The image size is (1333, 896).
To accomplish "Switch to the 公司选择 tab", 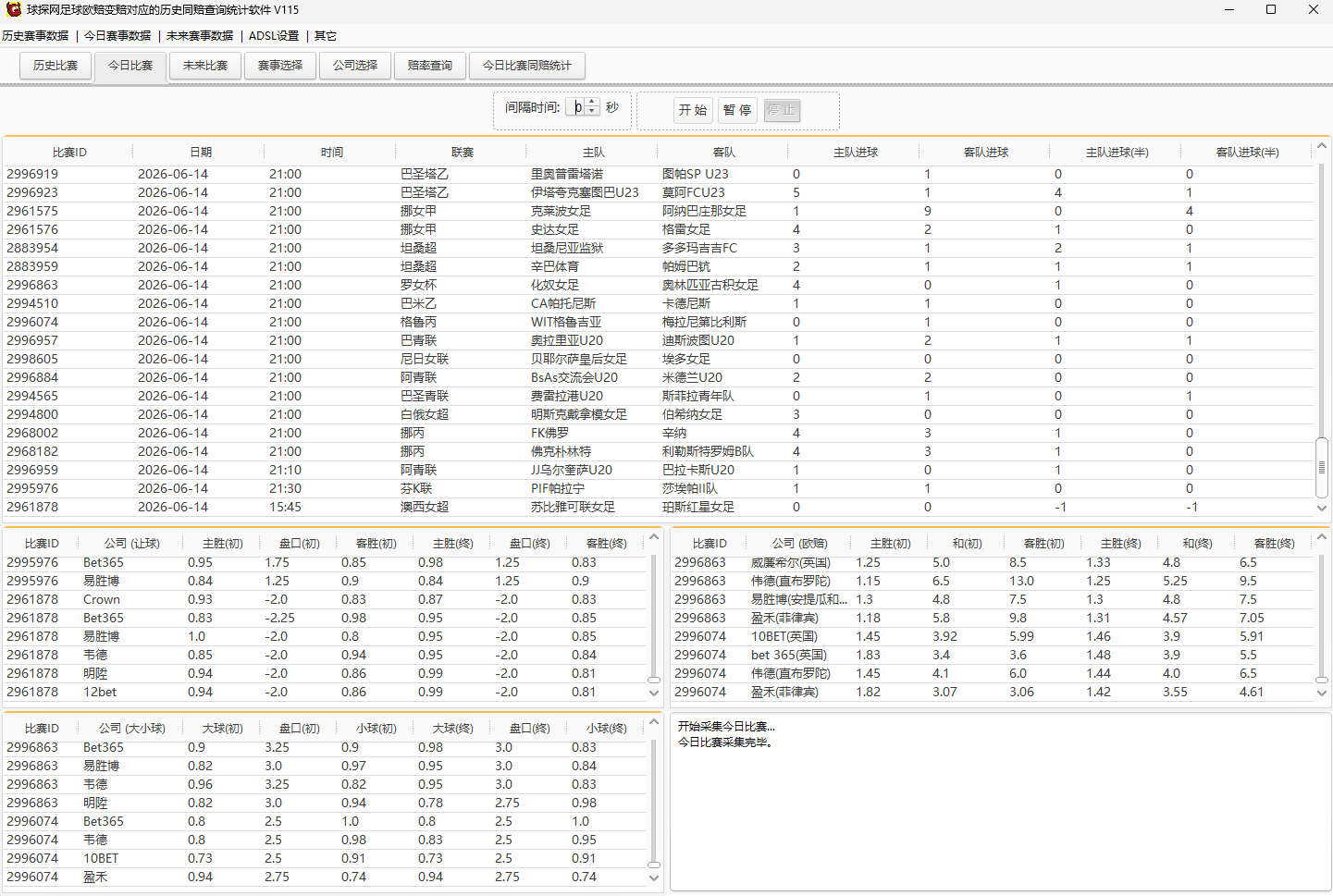I will point(355,66).
